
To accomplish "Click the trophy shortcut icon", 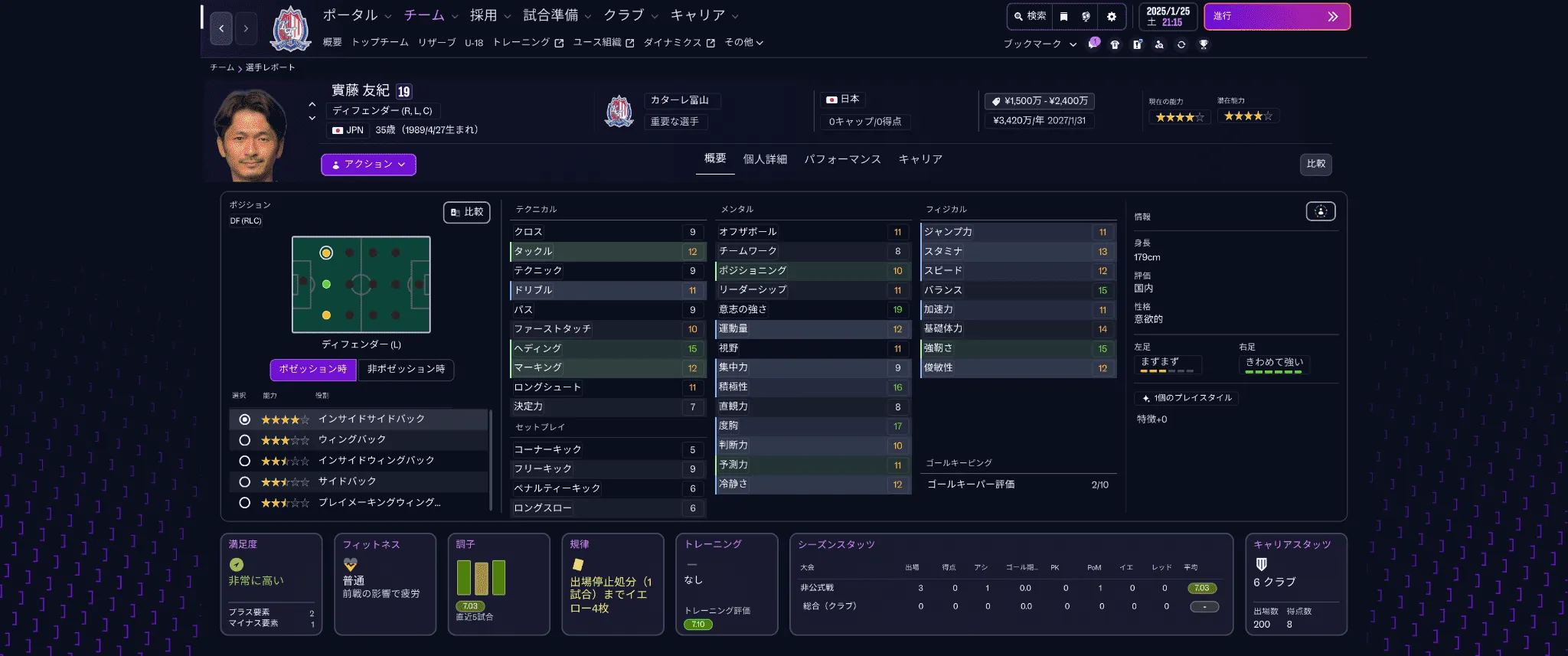I will pyautogui.click(x=1204, y=44).
